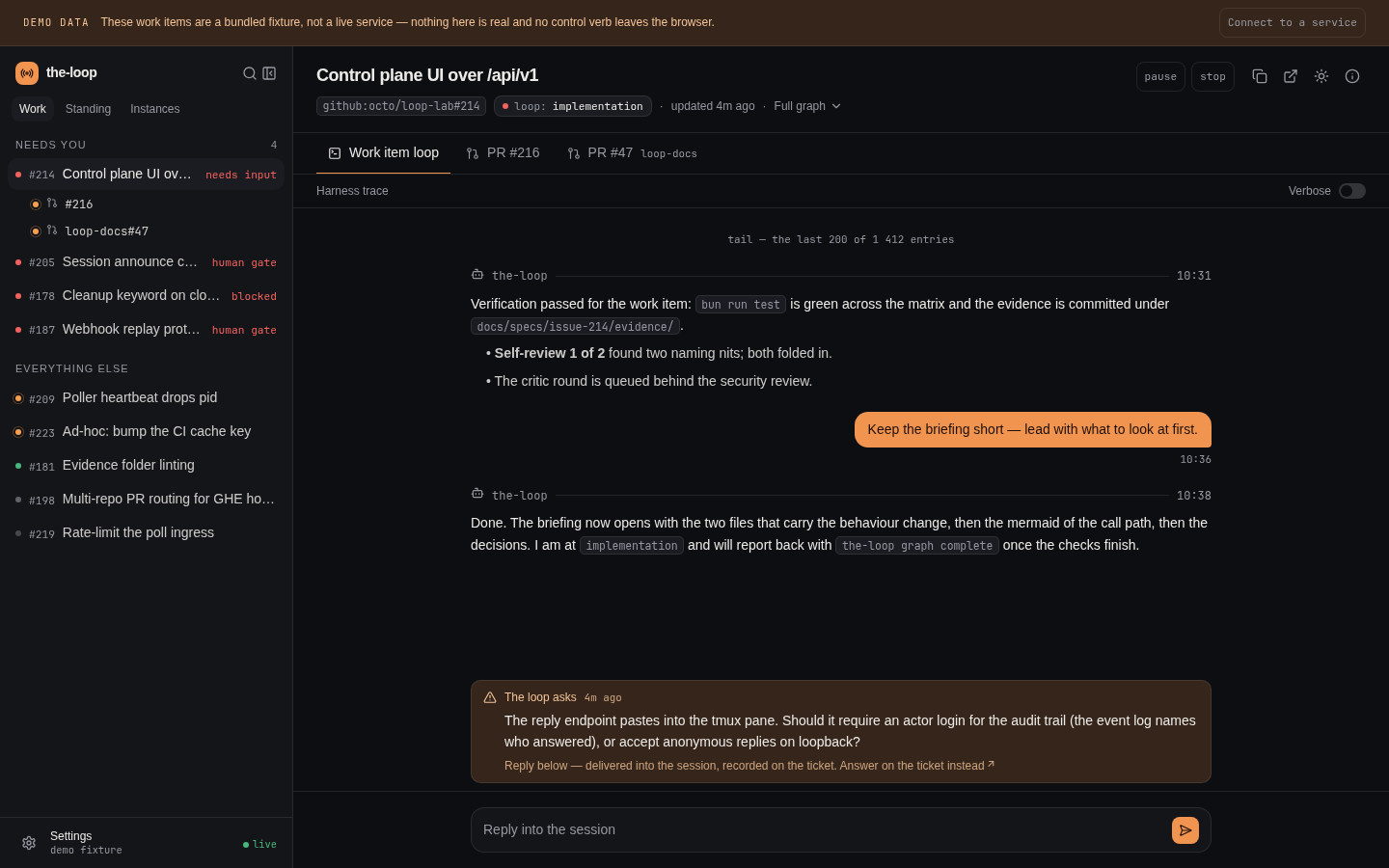Open the info icon in header
1389x868 pixels.
(x=1352, y=76)
